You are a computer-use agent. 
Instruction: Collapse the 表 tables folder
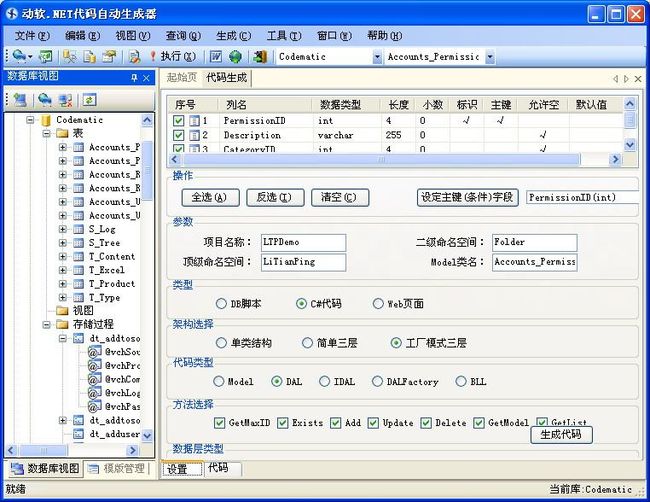tap(46, 133)
